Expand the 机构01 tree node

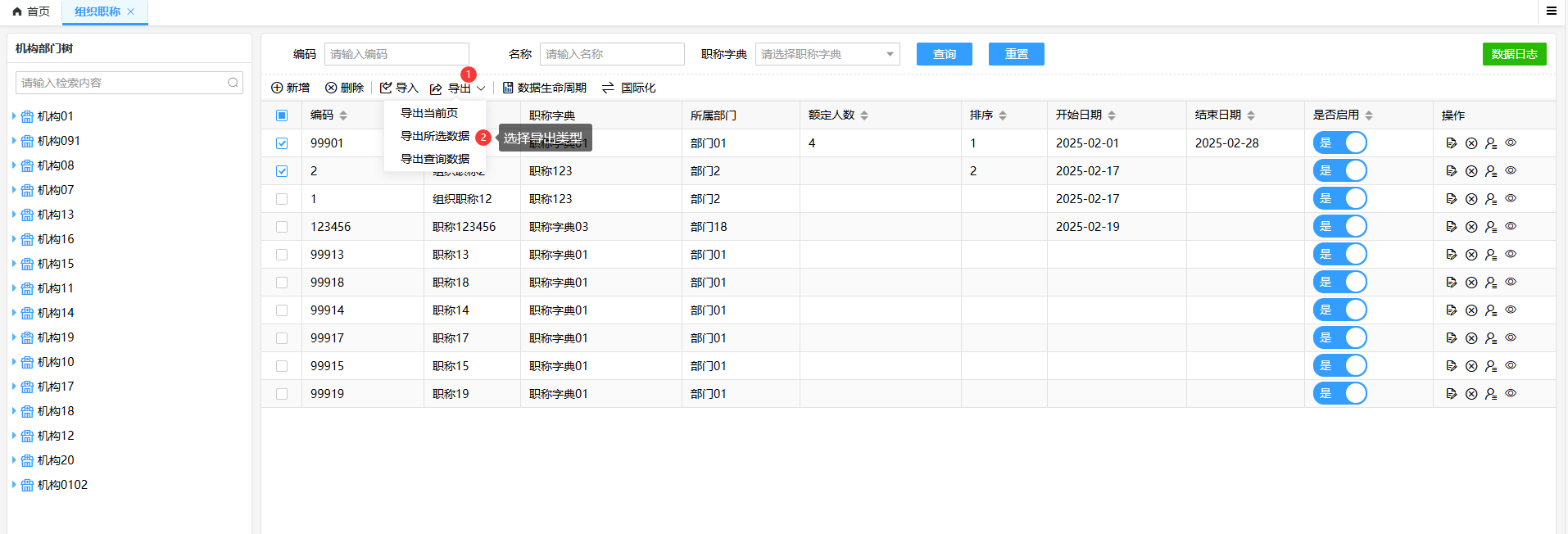(14, 116)
